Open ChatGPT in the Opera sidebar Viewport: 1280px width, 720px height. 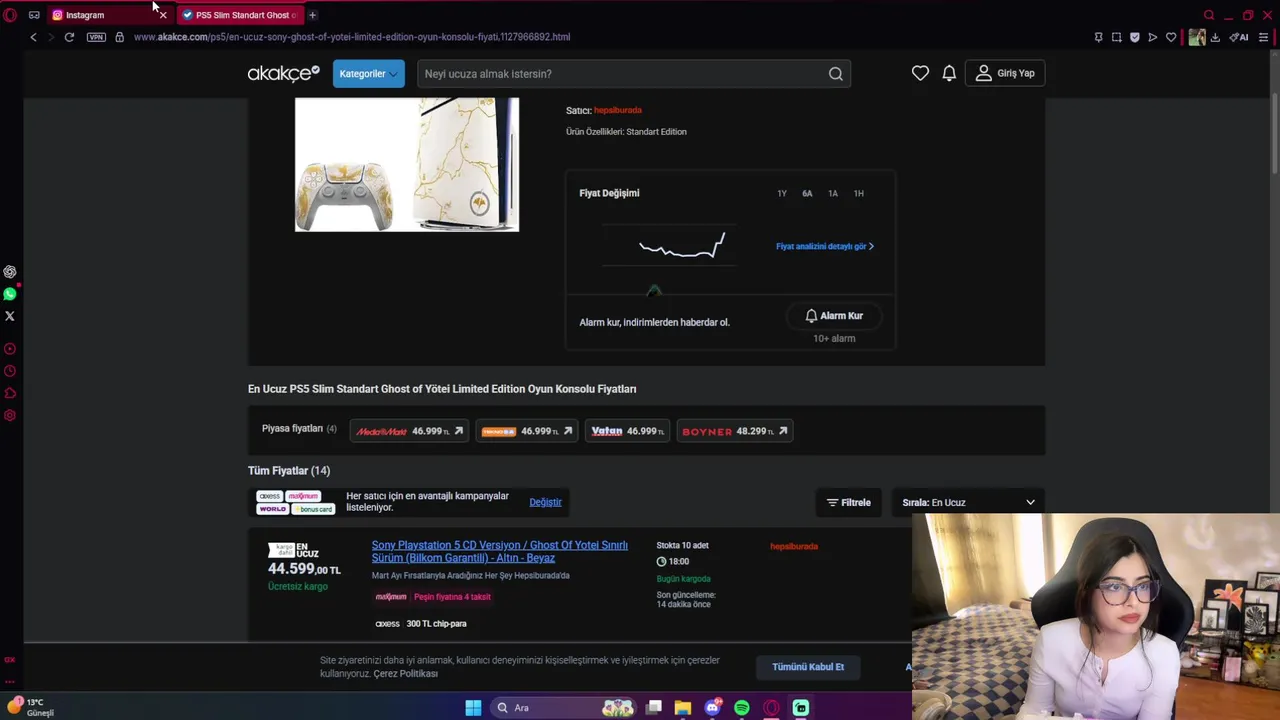10,272
